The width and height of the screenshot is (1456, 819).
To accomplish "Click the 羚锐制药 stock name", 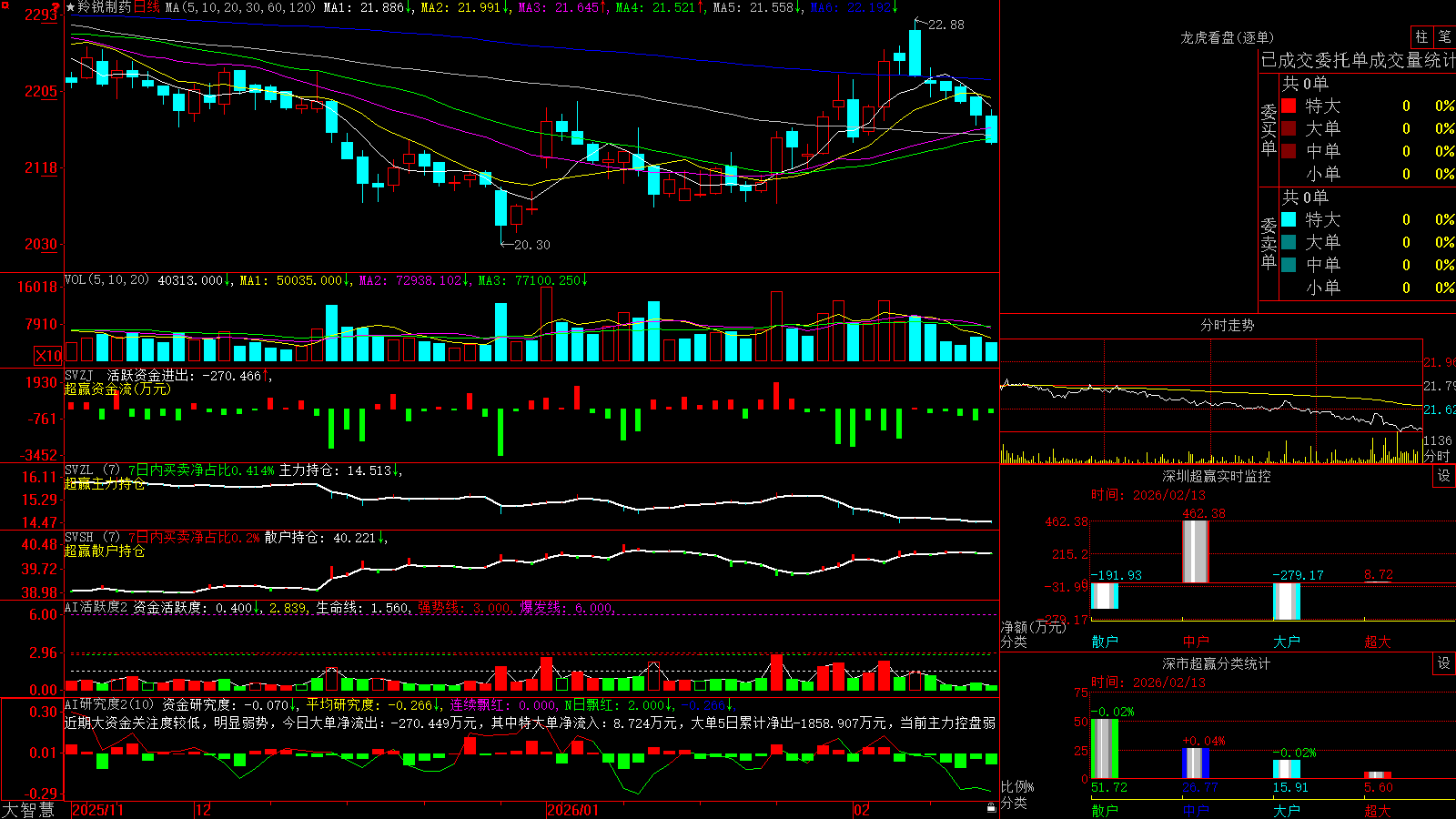I will point(105,7).
